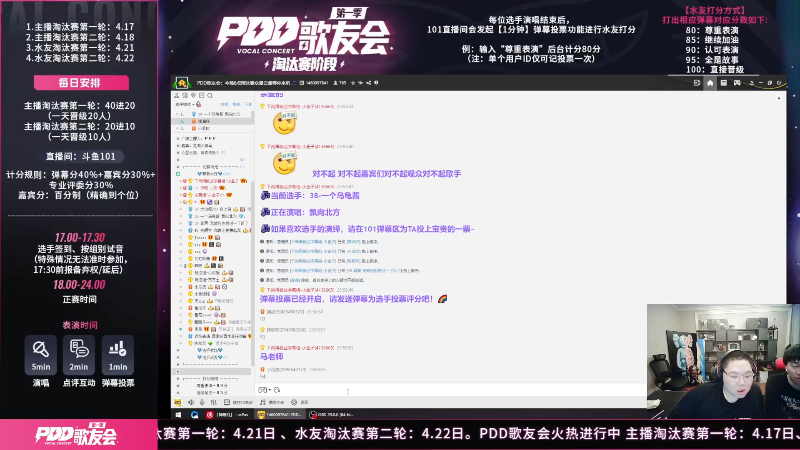Open the Windows Start button
Screen dimensions: 800x450
coord(178,414)
